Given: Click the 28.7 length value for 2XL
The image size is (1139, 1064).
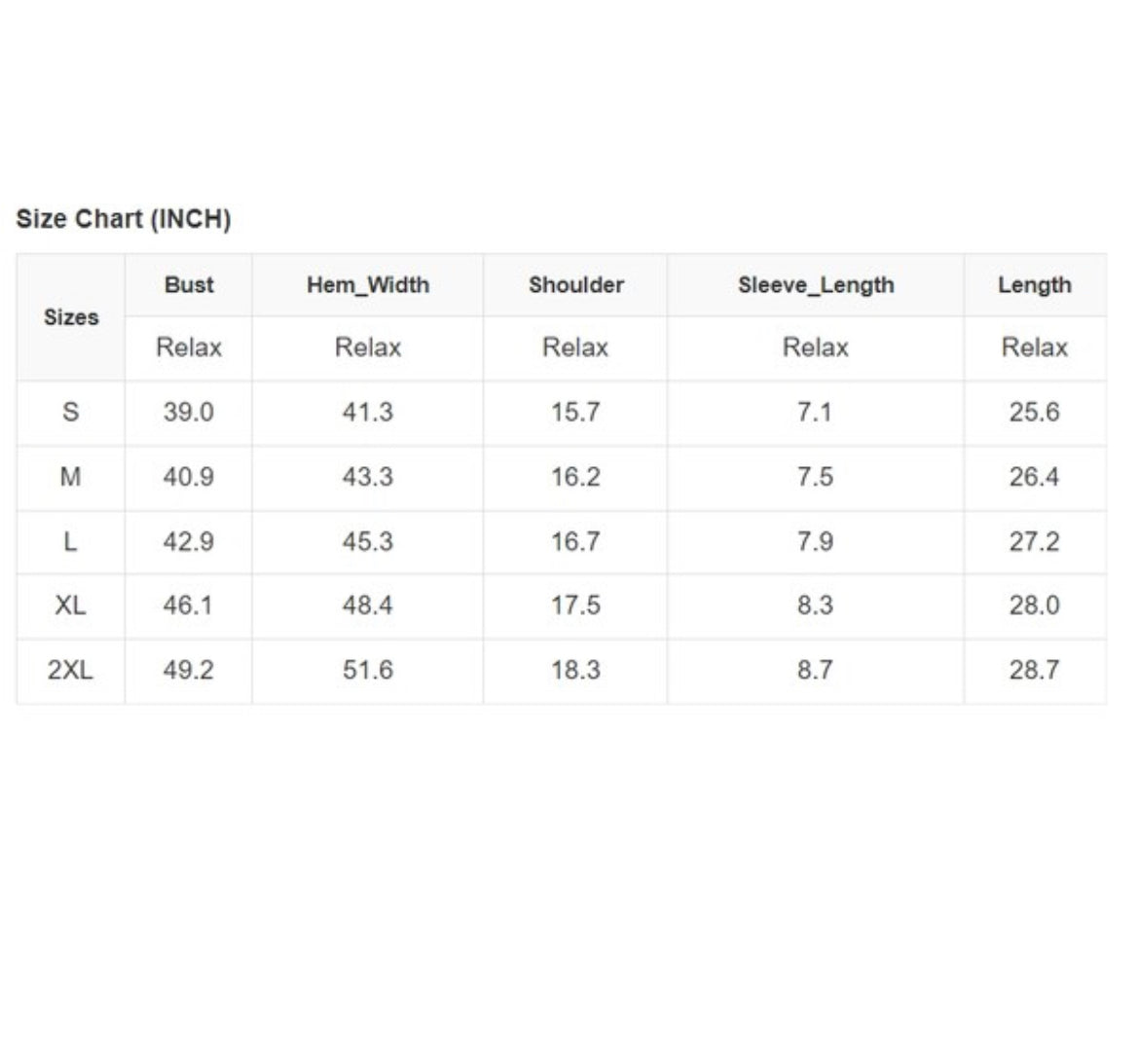Looking at the screenshot, I should click(1034, 670).
